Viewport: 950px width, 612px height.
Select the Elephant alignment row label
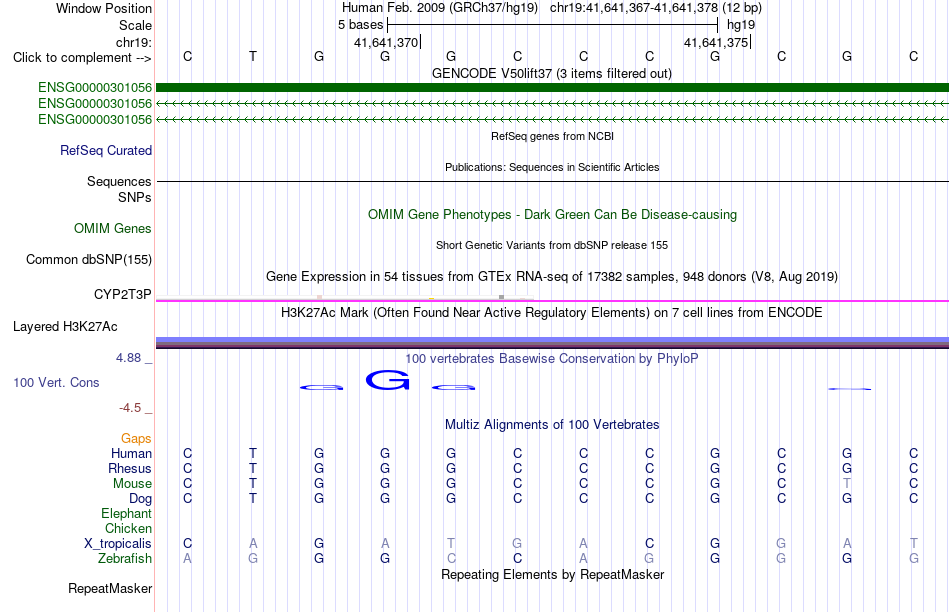click(x=127, y=513)
